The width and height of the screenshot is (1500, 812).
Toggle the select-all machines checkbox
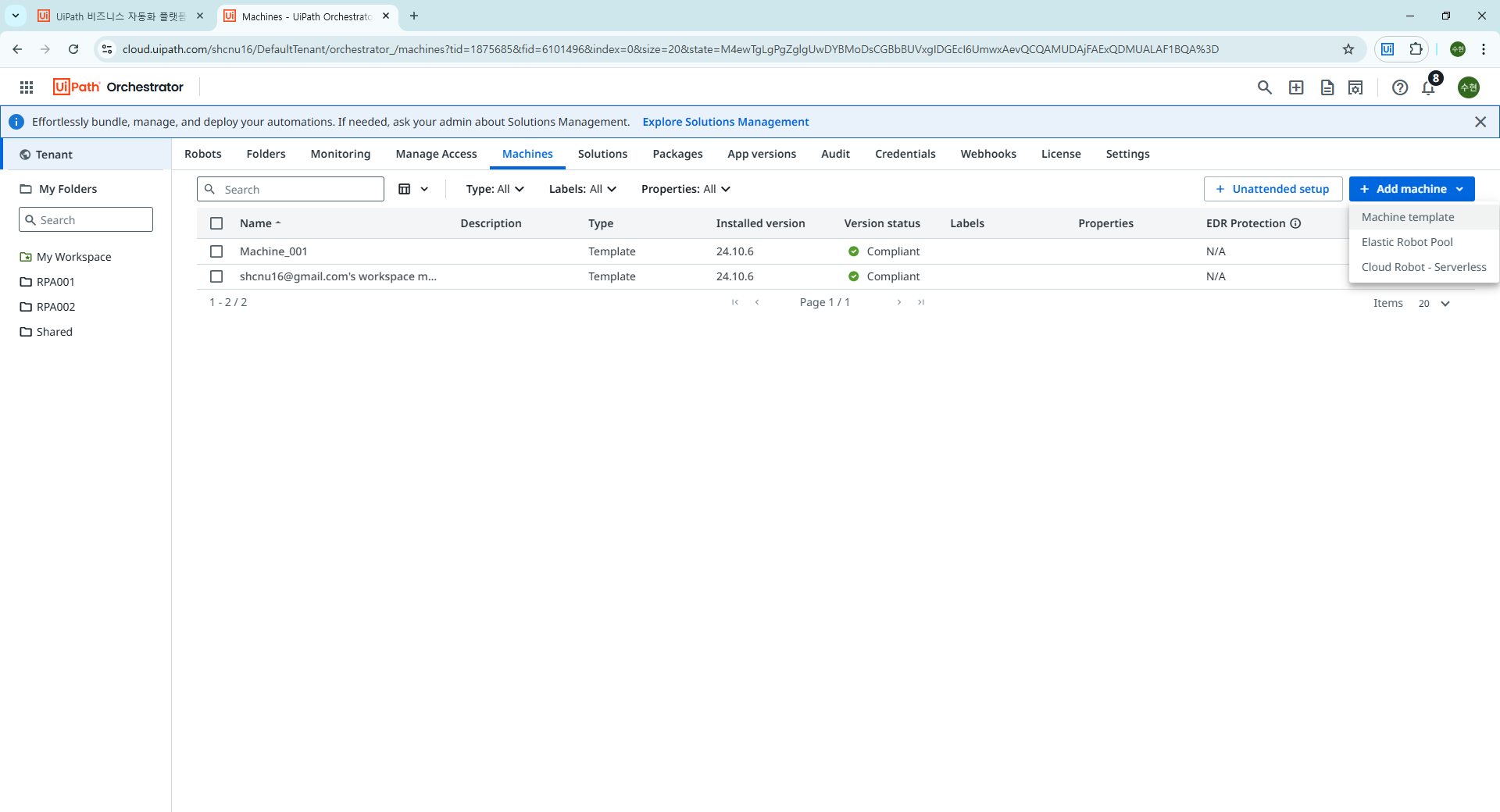tap(216, 223)
